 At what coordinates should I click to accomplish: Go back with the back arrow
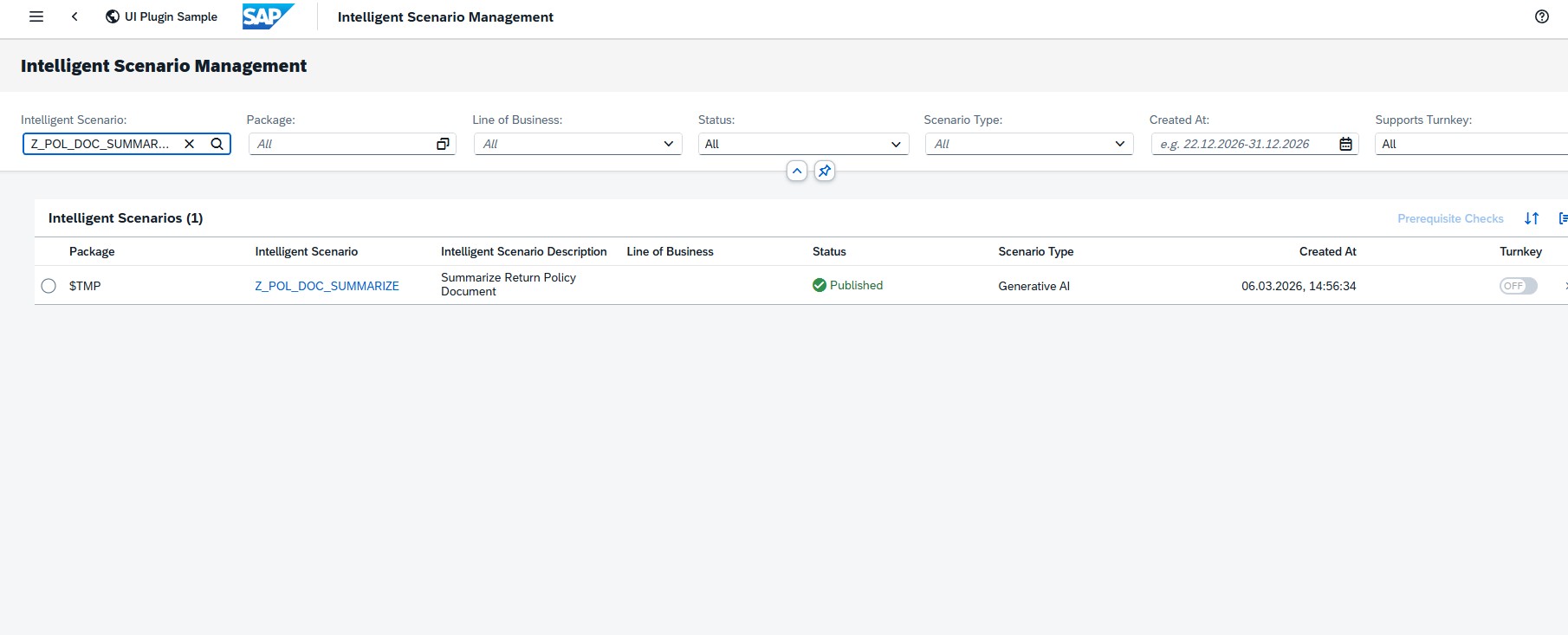point(75,16)
